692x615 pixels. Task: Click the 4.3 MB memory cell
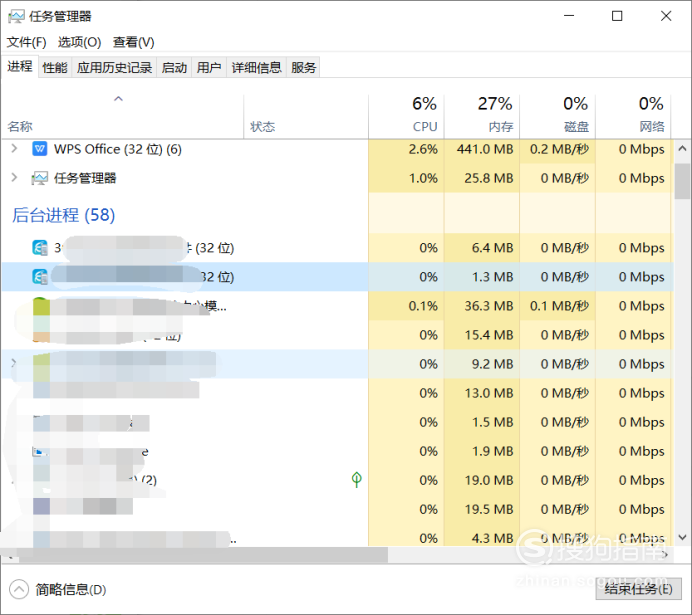pos(481,536)
